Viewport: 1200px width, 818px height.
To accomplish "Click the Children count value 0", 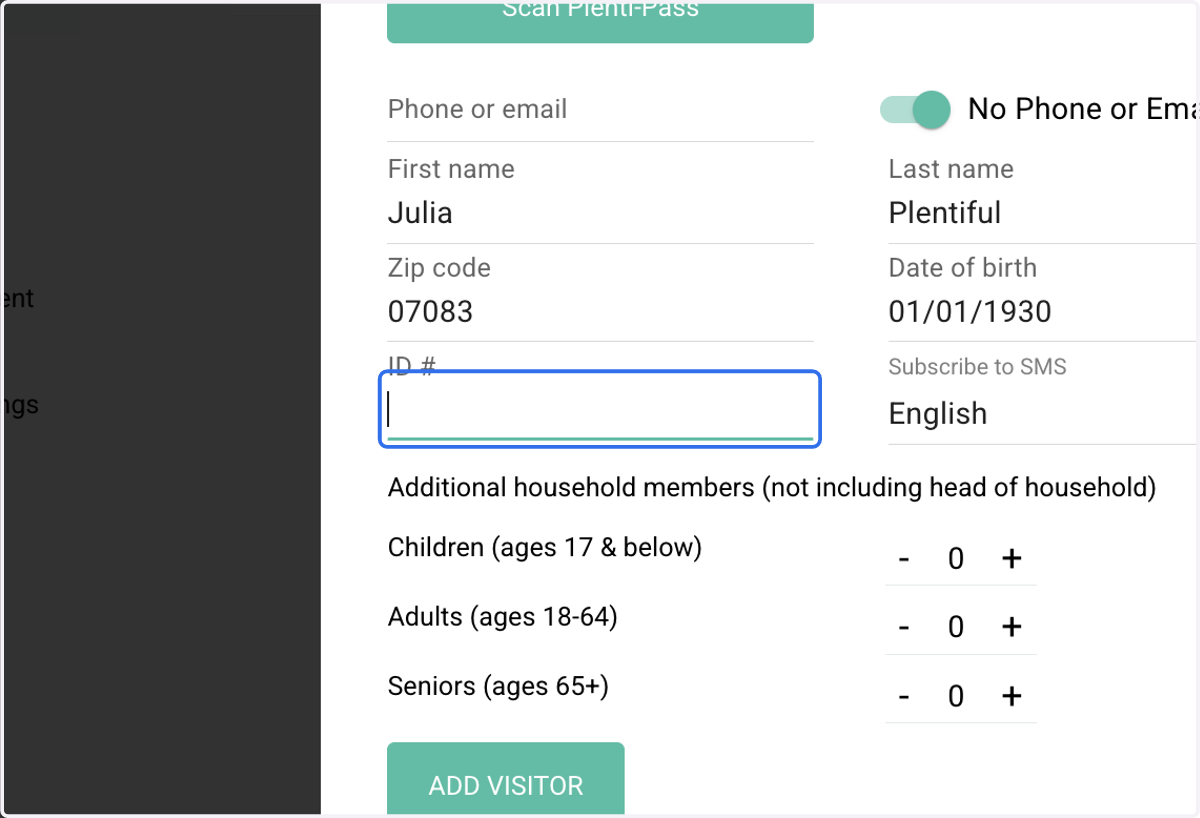I will point(956,558).
